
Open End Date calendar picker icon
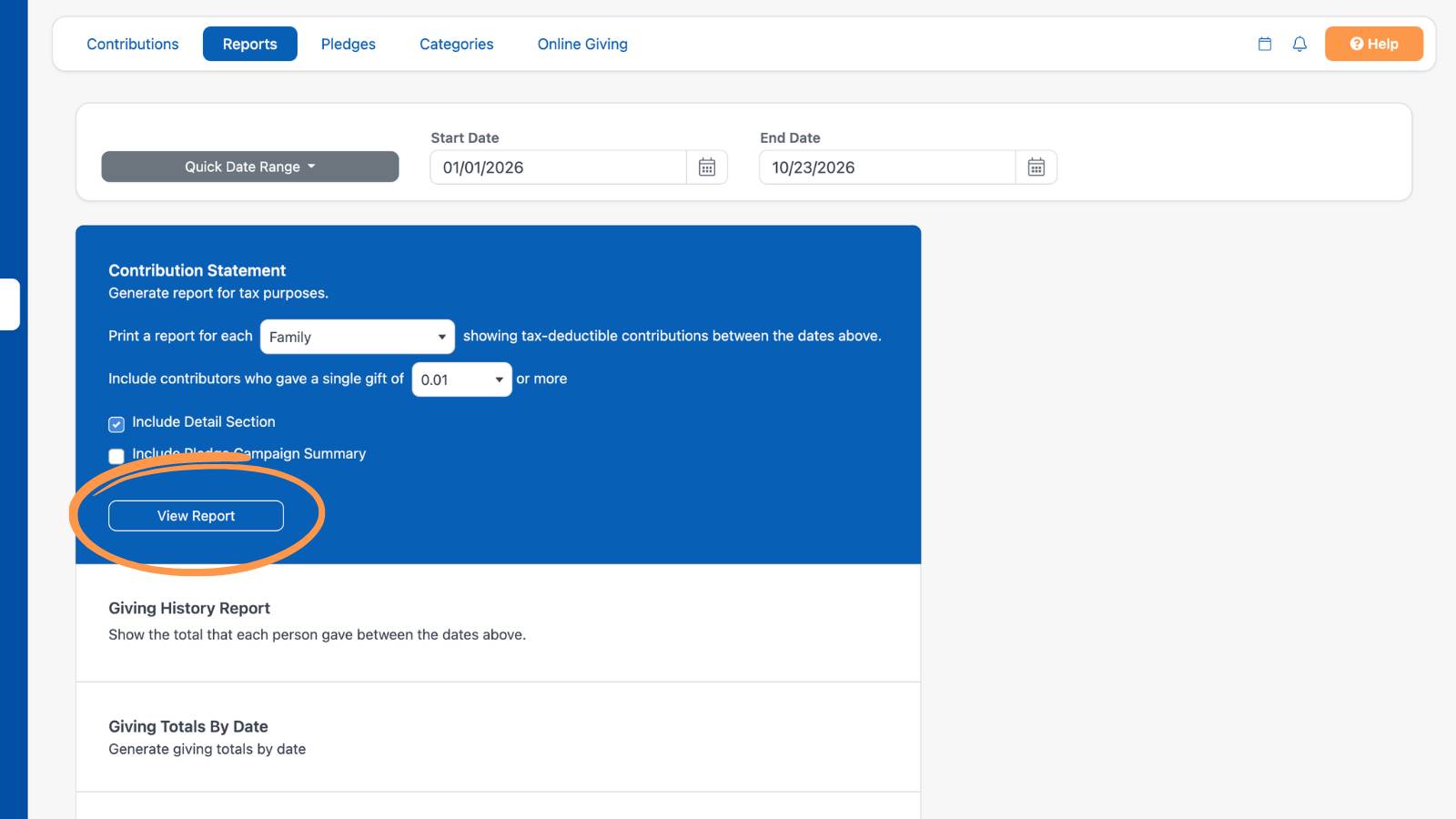(1036, 167)
